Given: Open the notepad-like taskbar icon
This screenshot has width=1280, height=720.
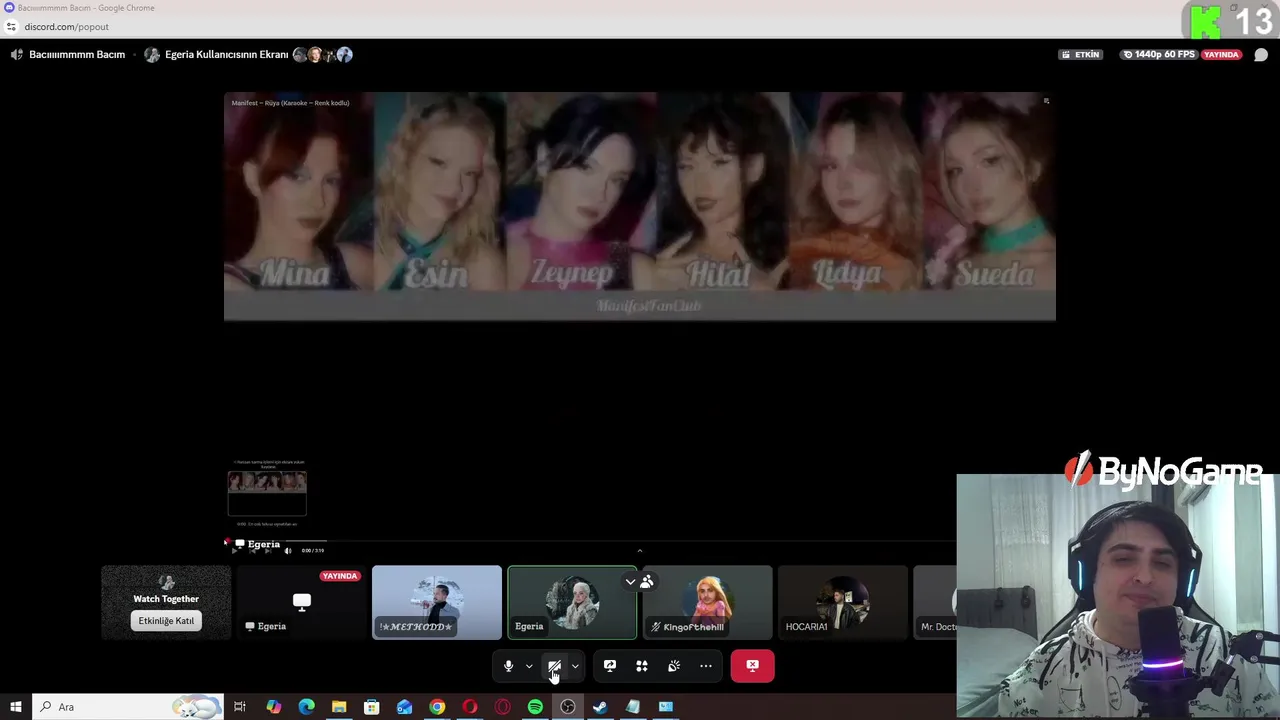Looking at the screenshot, I should pyautogui.click(x=633, y=707).
